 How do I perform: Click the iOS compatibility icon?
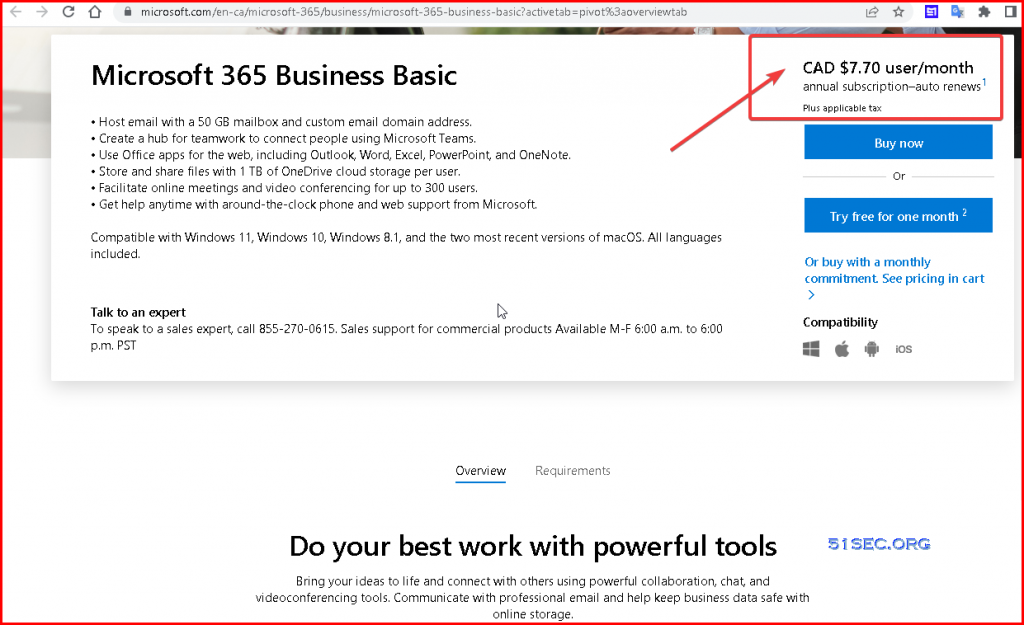[x=903, y=348]
